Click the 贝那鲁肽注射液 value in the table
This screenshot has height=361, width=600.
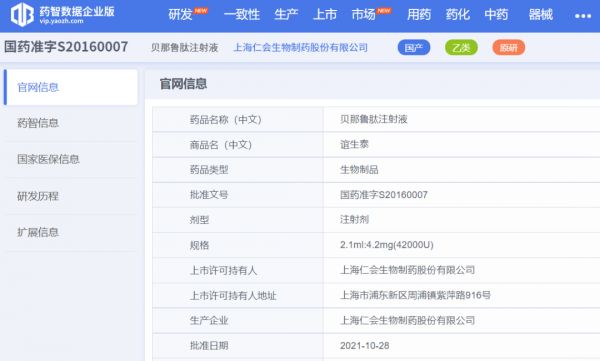pyautogui.click(x=373, y=119)
